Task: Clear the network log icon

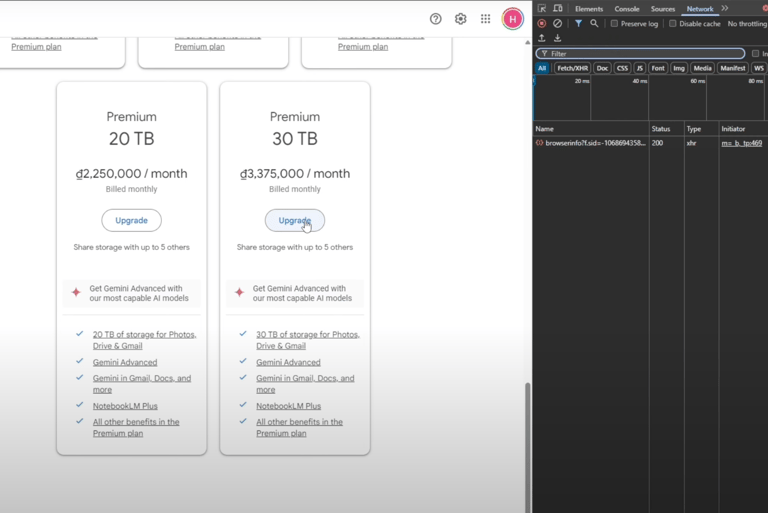Action: coord(557,23)
